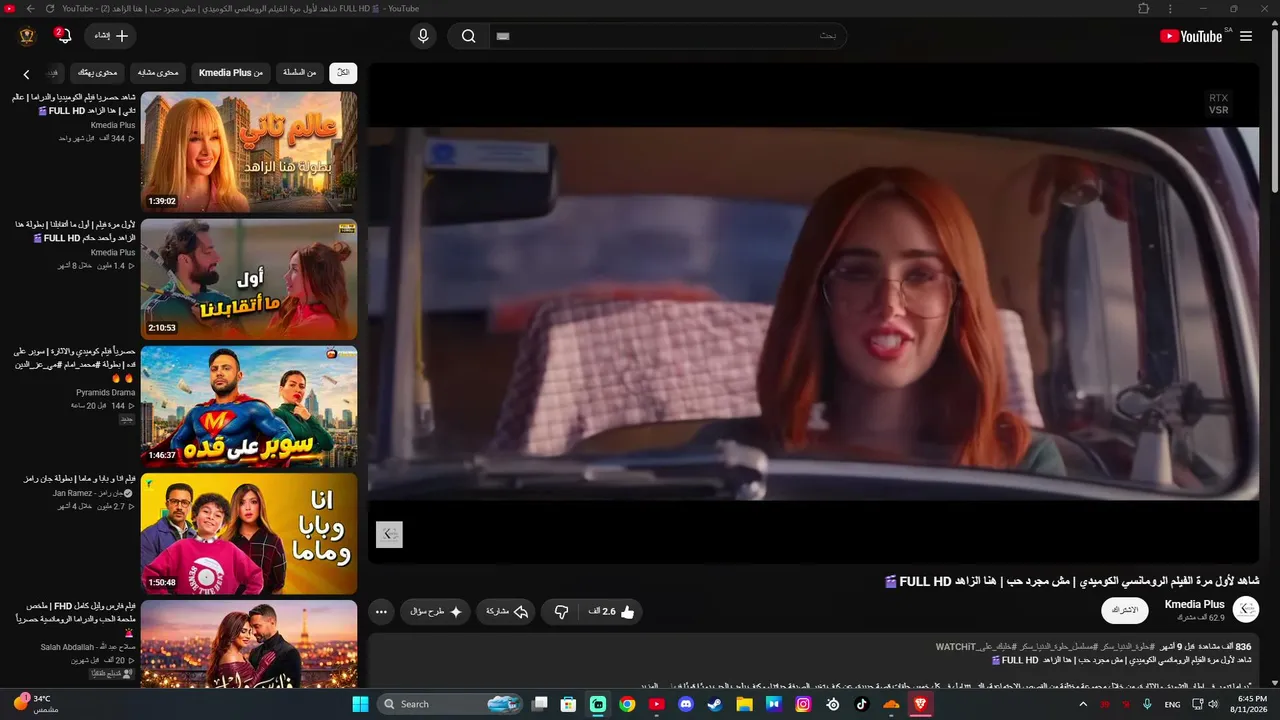
Task: Open the browser extensions puzzle icon
Action: point(1144,8)
